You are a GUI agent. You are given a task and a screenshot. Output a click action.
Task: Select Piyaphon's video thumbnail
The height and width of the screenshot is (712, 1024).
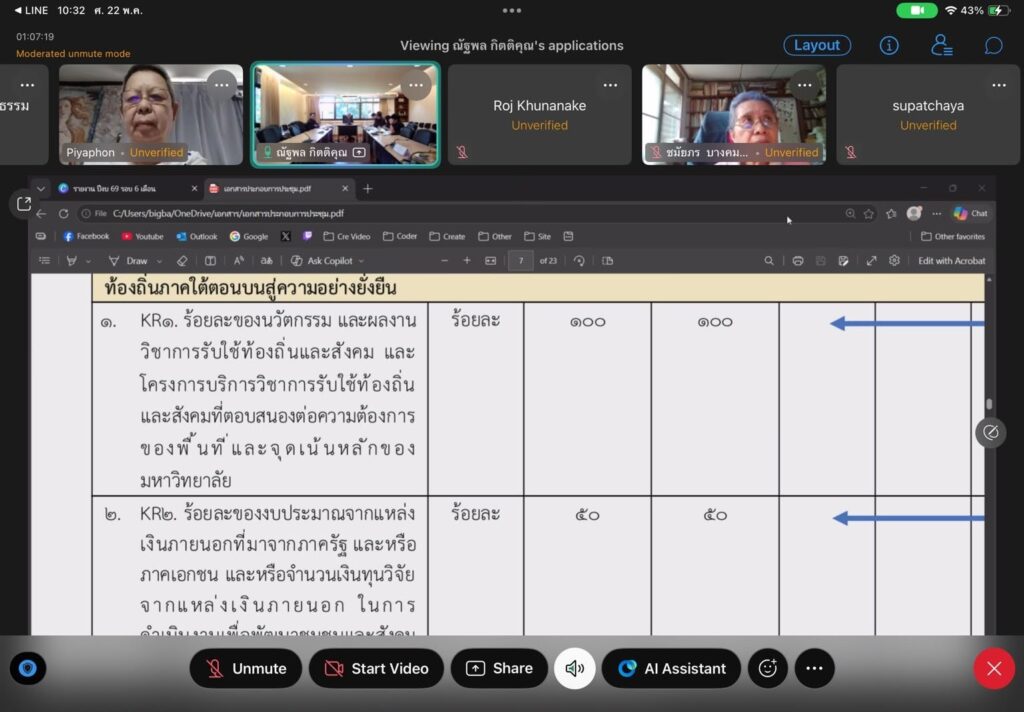(151, 114)
